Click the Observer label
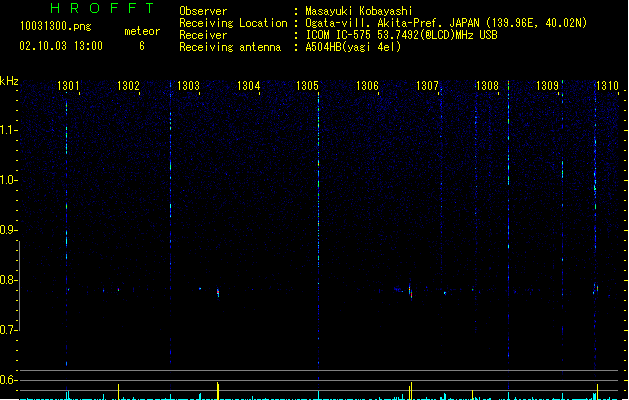Viewport: 629px width, 400px height. pyautogui.click(x=203, y=11)
